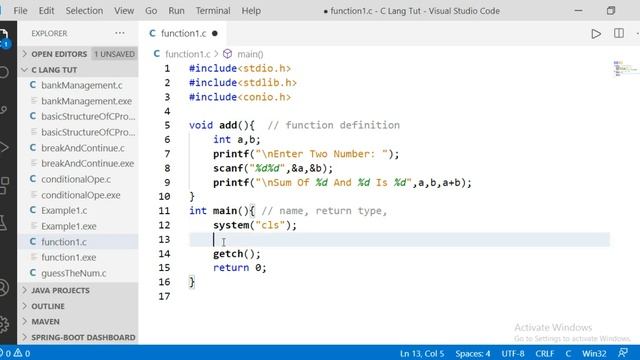Open the Edit menu

(x=46, y=11)
